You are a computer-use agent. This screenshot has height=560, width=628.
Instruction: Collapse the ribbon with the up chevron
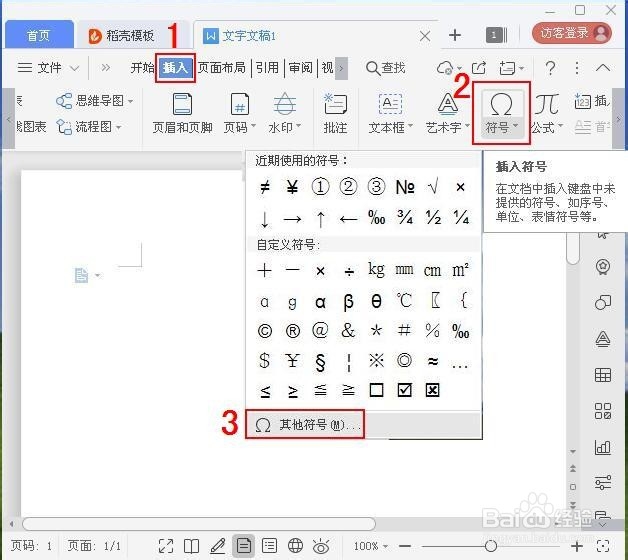pos(603,68)
